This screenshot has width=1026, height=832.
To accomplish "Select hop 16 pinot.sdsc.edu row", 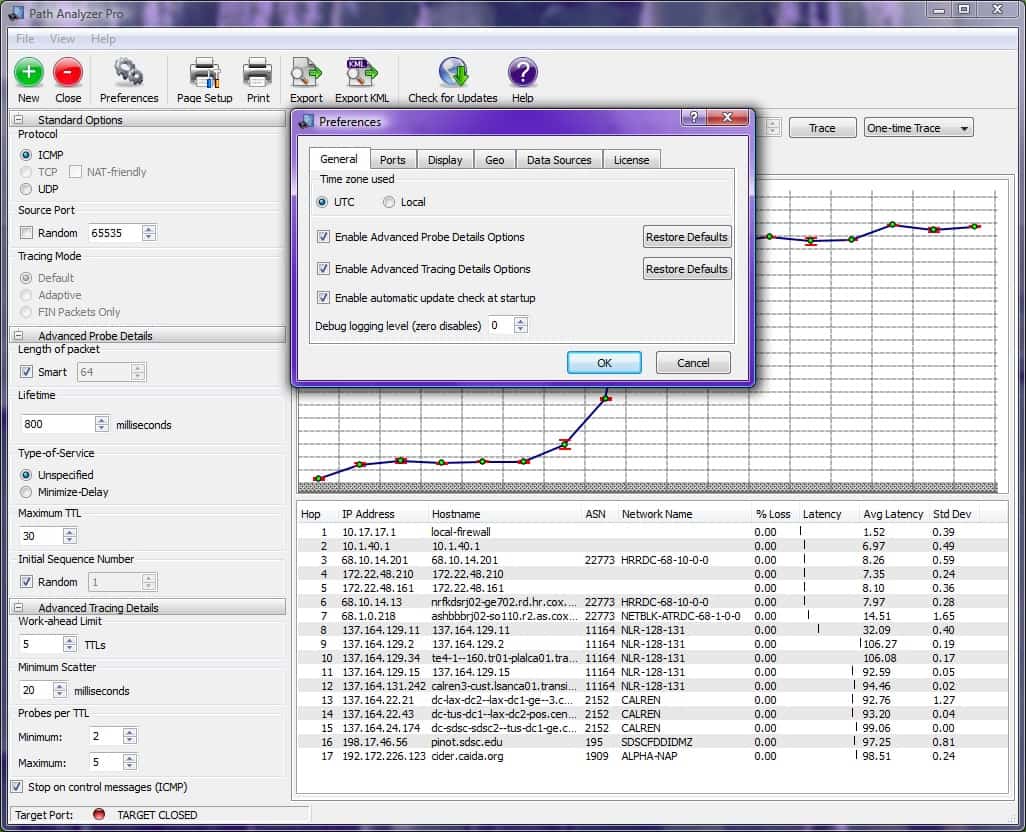I will coord(652,742).
